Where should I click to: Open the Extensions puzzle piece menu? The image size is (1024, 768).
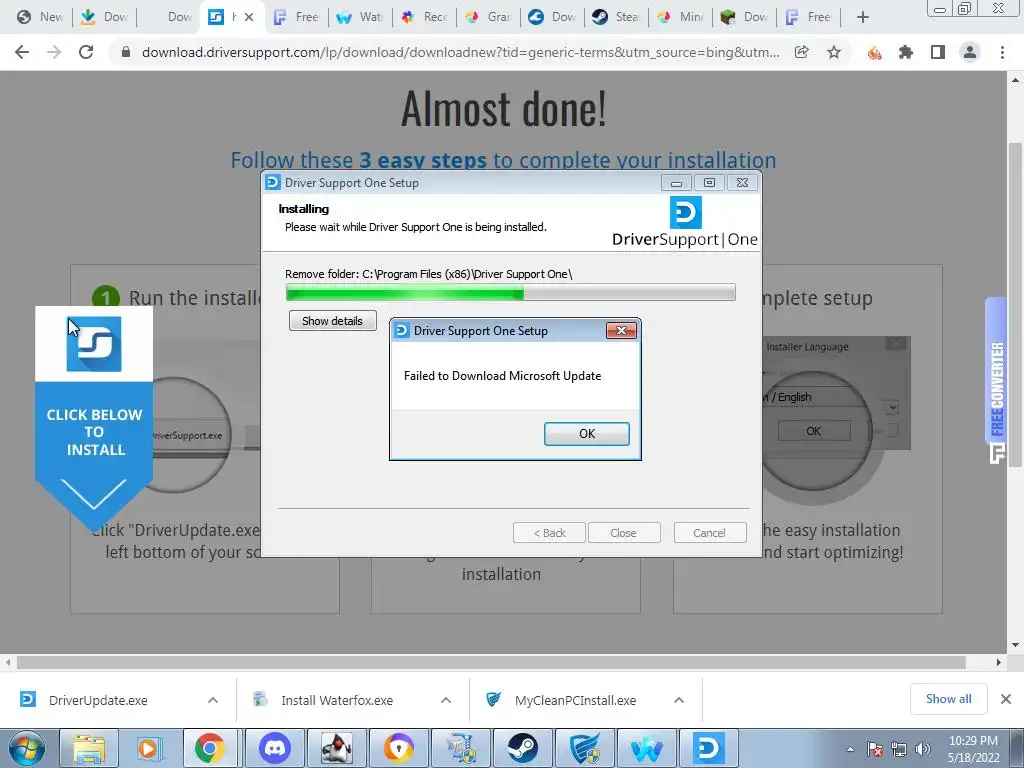906,52
